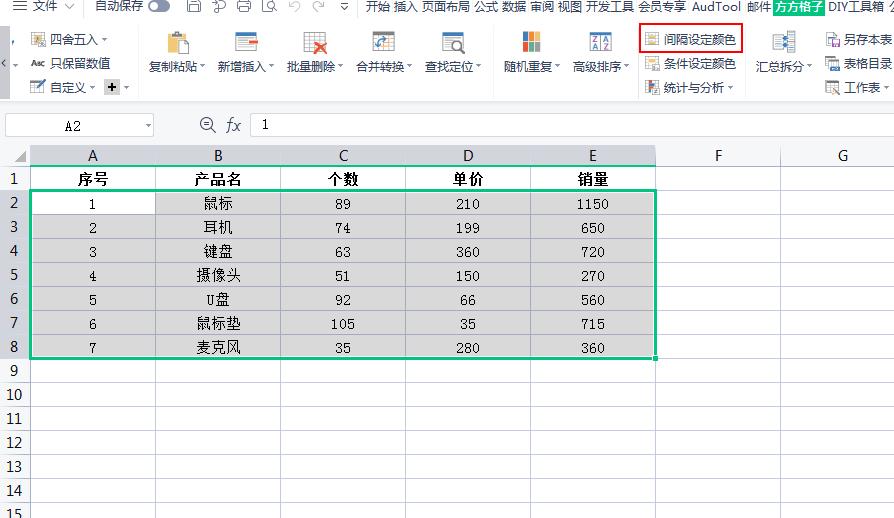Expand the dropdown arrow after the plus button
This screenshot has width=894, height=518.
tap(127, 88)
